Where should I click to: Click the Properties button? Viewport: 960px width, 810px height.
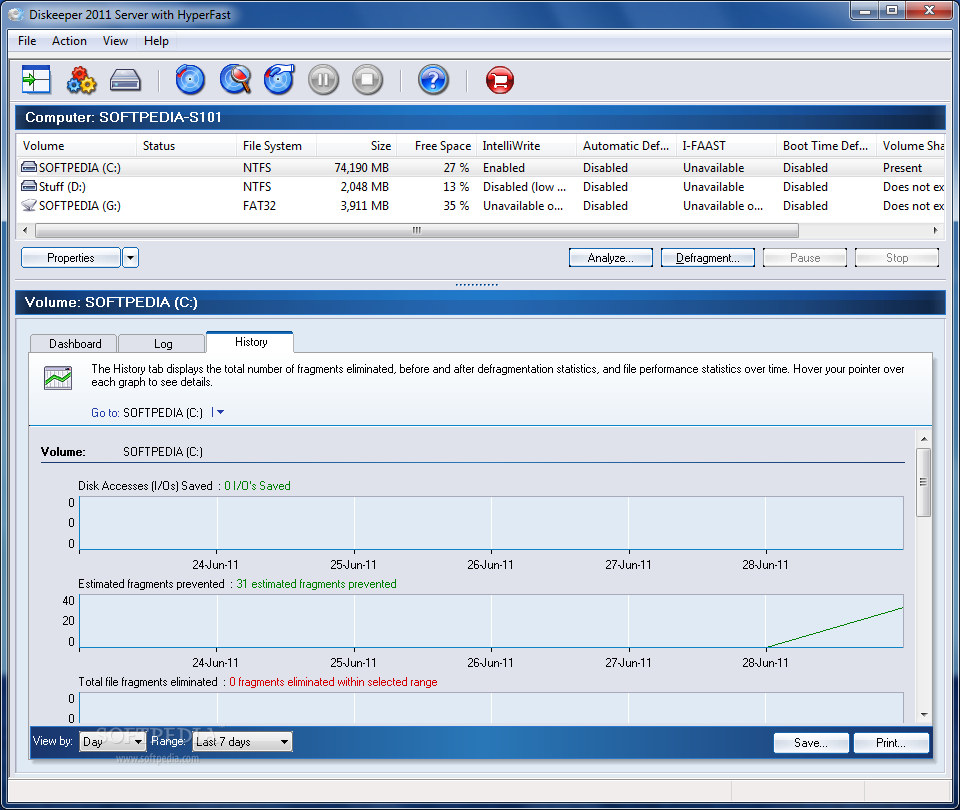click(x=70, y=258)
